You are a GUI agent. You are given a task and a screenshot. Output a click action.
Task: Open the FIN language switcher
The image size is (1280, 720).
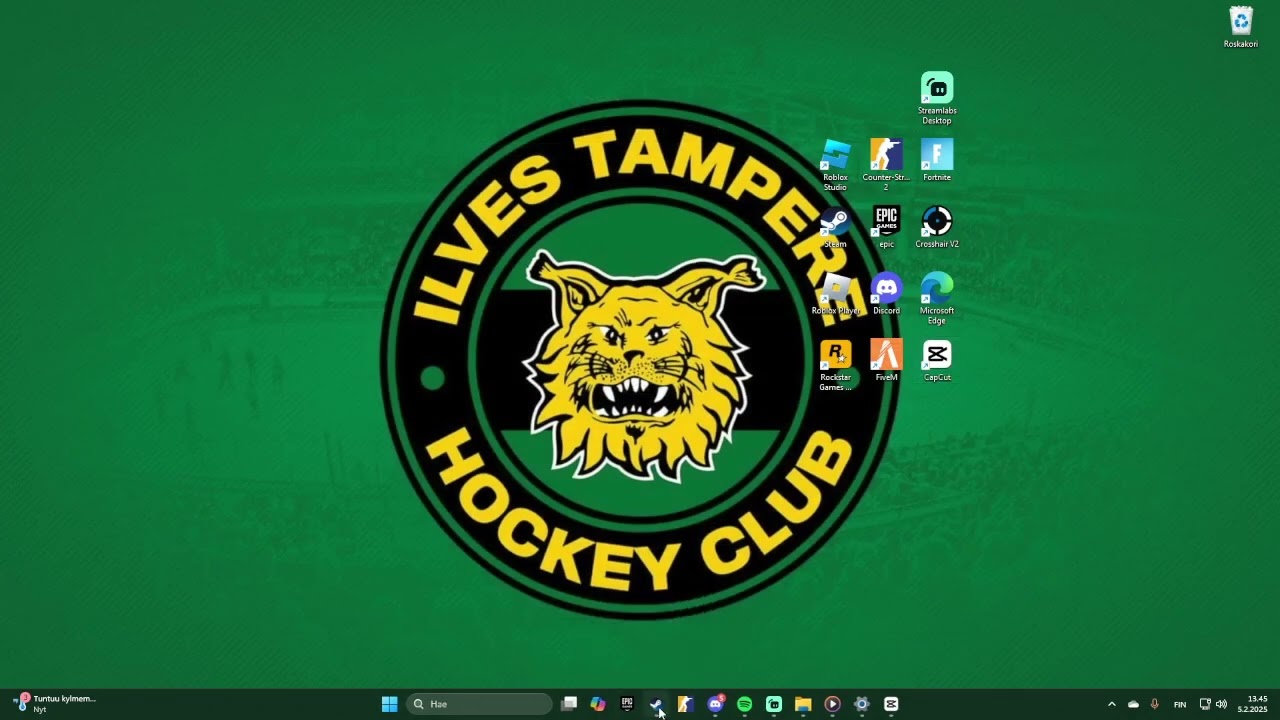click(x=1180, y=704)
